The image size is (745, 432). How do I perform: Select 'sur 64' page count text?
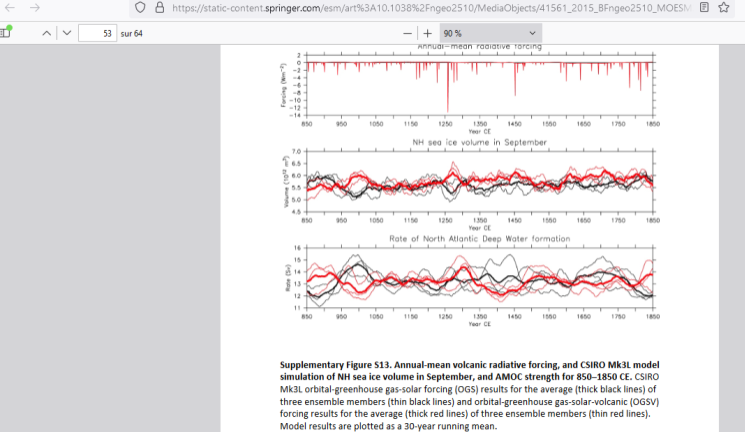point(132,34)
